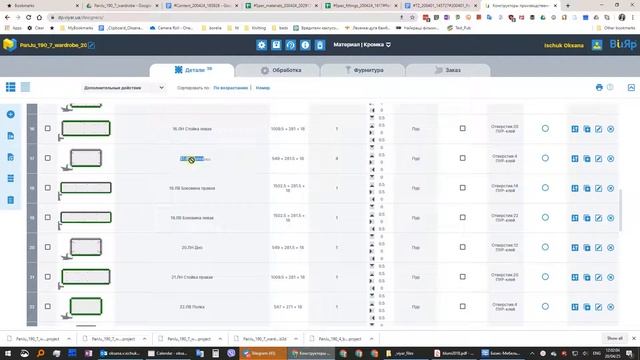Click row 16 Стойка левая part thumbnail
Screen dimensions: 640x360
click(x=86, y=129)
